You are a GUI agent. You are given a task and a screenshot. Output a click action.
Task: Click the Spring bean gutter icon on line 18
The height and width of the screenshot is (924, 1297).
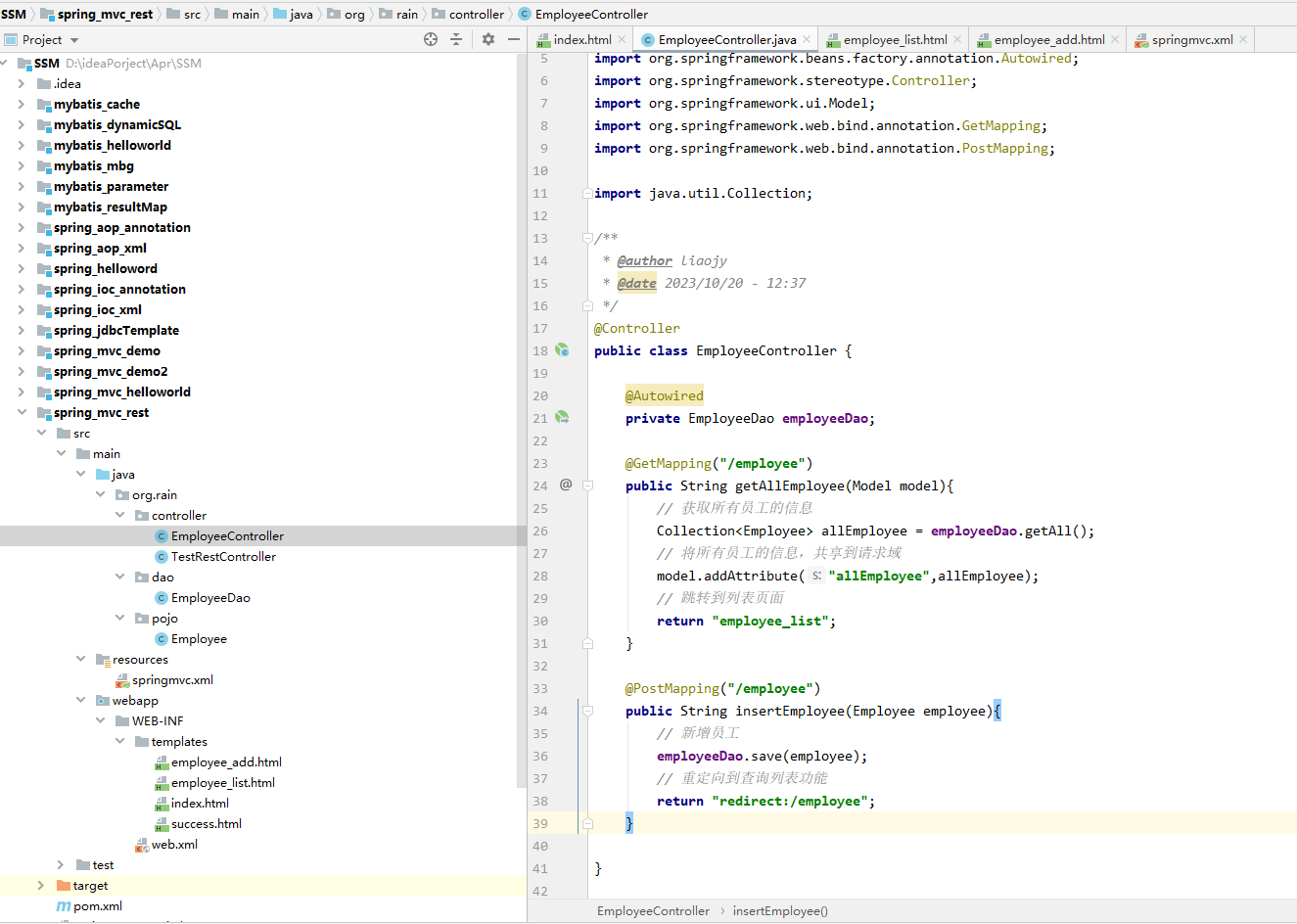(562, 349)
